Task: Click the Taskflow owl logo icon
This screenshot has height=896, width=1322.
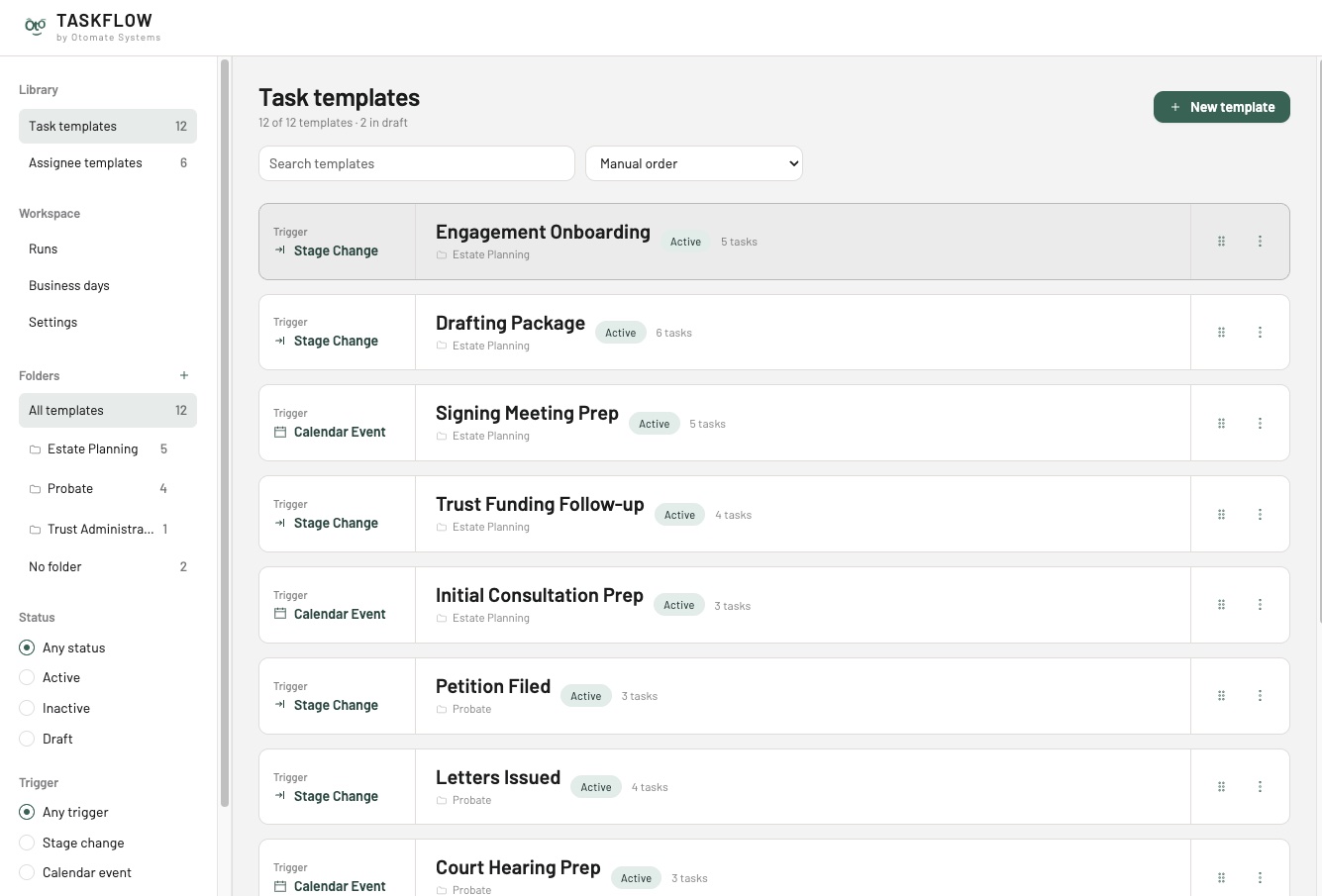Action: pos(35,27)
